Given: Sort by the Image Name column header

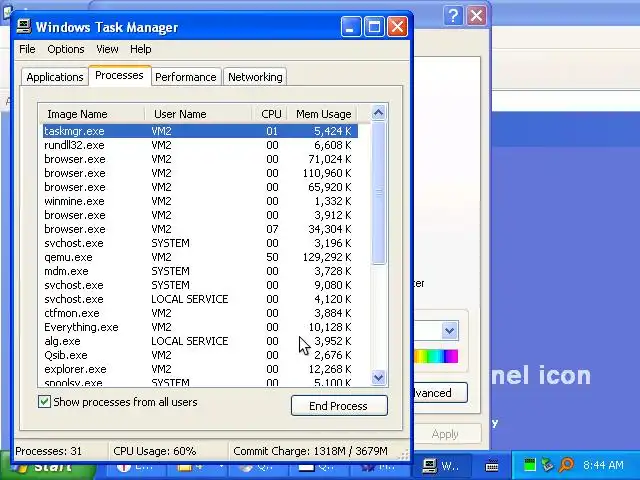Looking at the screenshot, I should click(92, 114).
